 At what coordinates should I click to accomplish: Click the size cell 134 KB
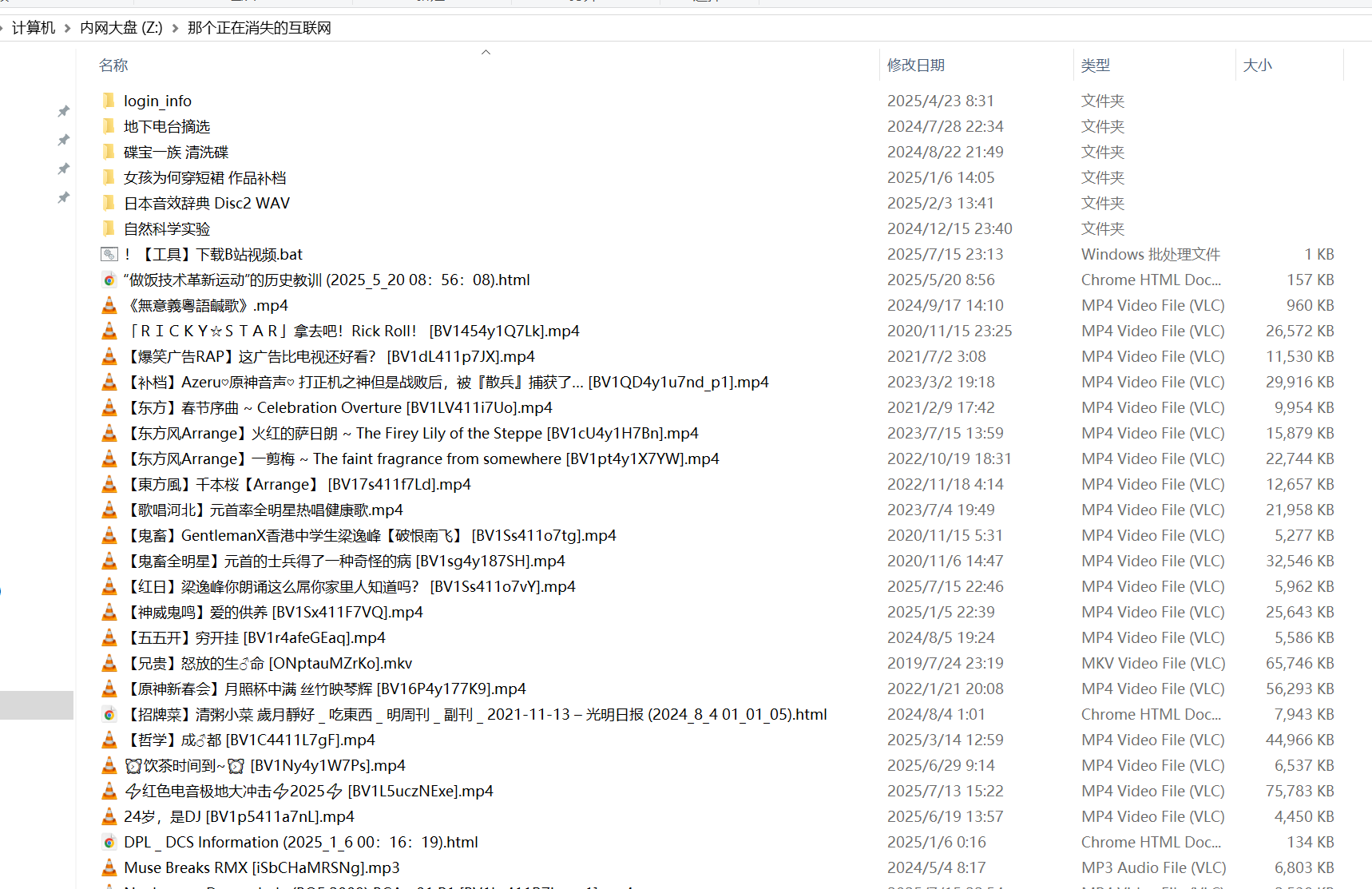[x=1311, y=842]
